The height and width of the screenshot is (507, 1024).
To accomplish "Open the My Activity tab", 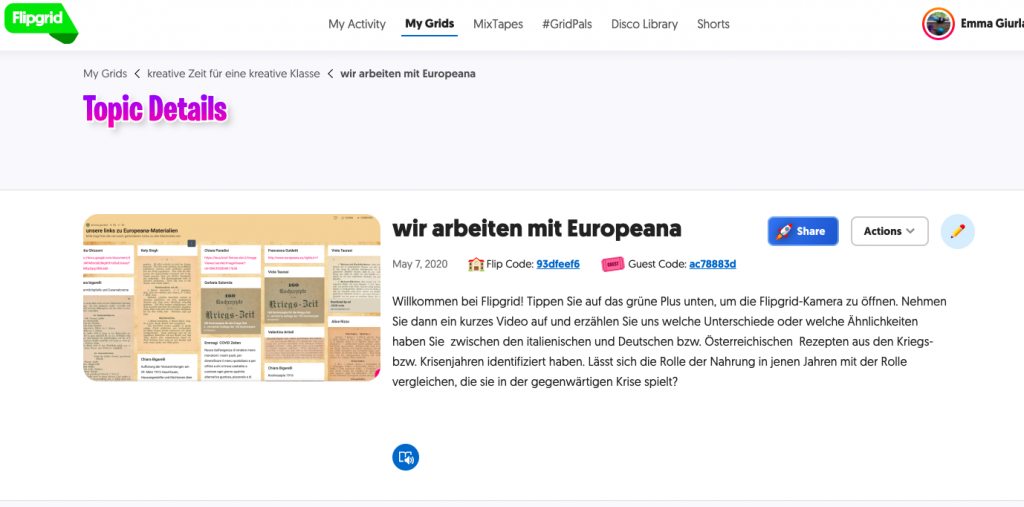I will click(357, 24).
